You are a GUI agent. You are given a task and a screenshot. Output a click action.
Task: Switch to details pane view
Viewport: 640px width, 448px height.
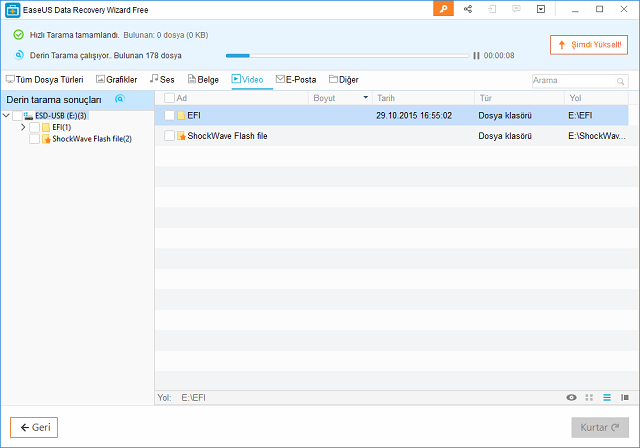click(624, 397)
